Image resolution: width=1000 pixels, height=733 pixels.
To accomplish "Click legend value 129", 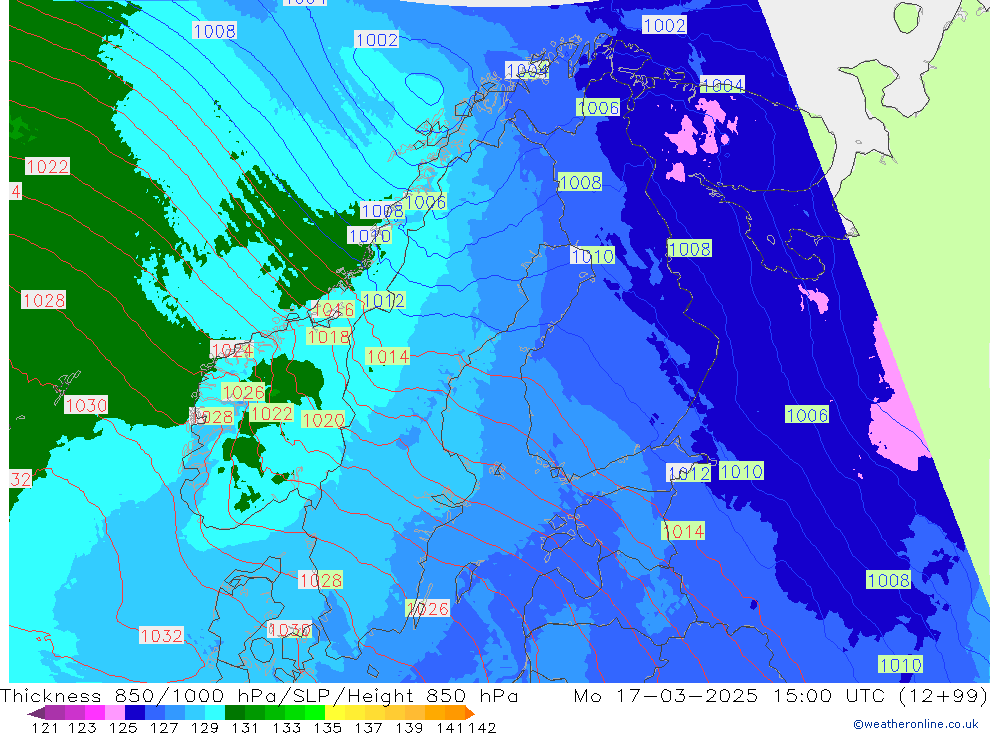I will 205,728.
